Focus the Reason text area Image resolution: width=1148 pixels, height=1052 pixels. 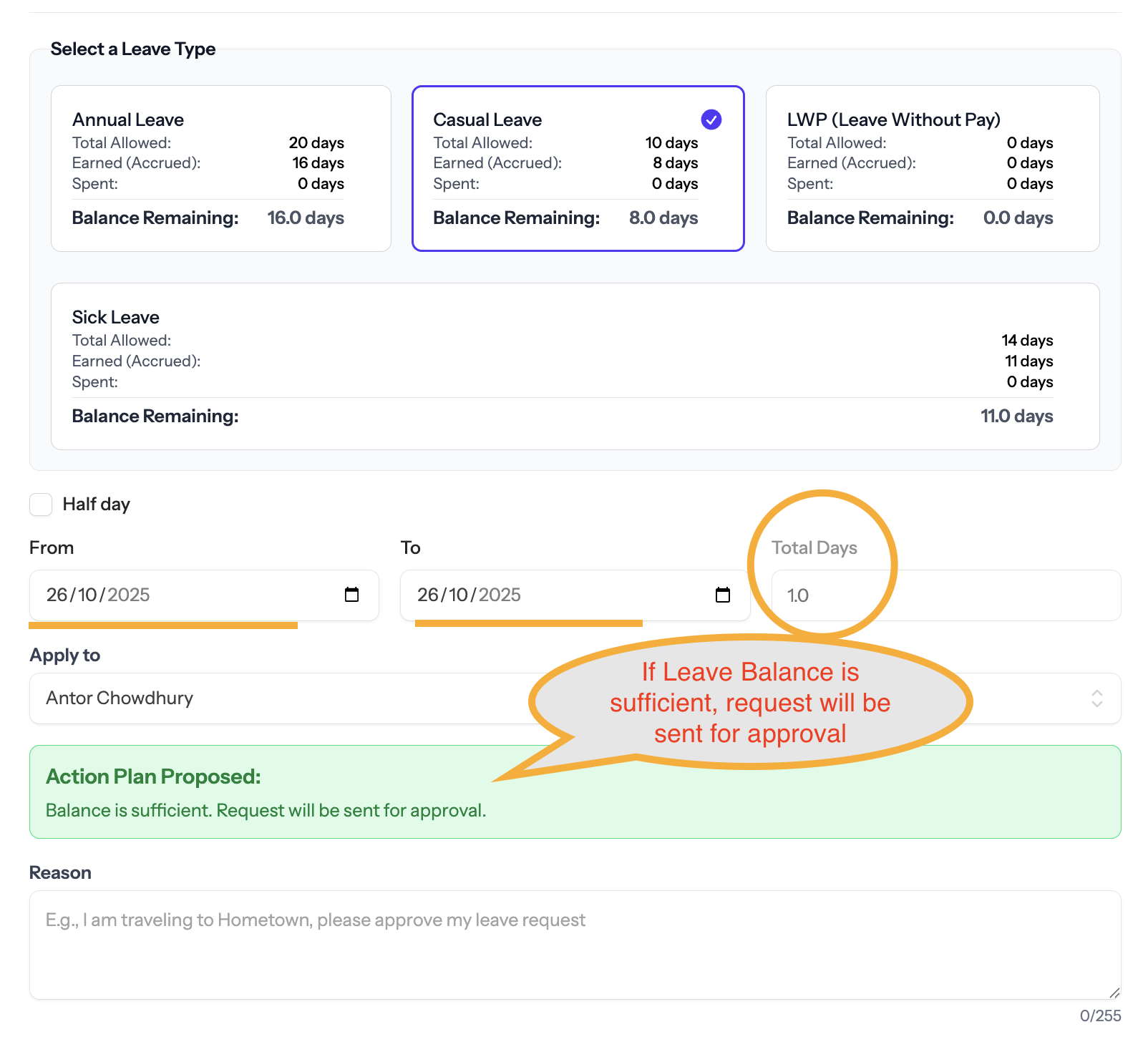pyautogui.click(x=575, y=945)
